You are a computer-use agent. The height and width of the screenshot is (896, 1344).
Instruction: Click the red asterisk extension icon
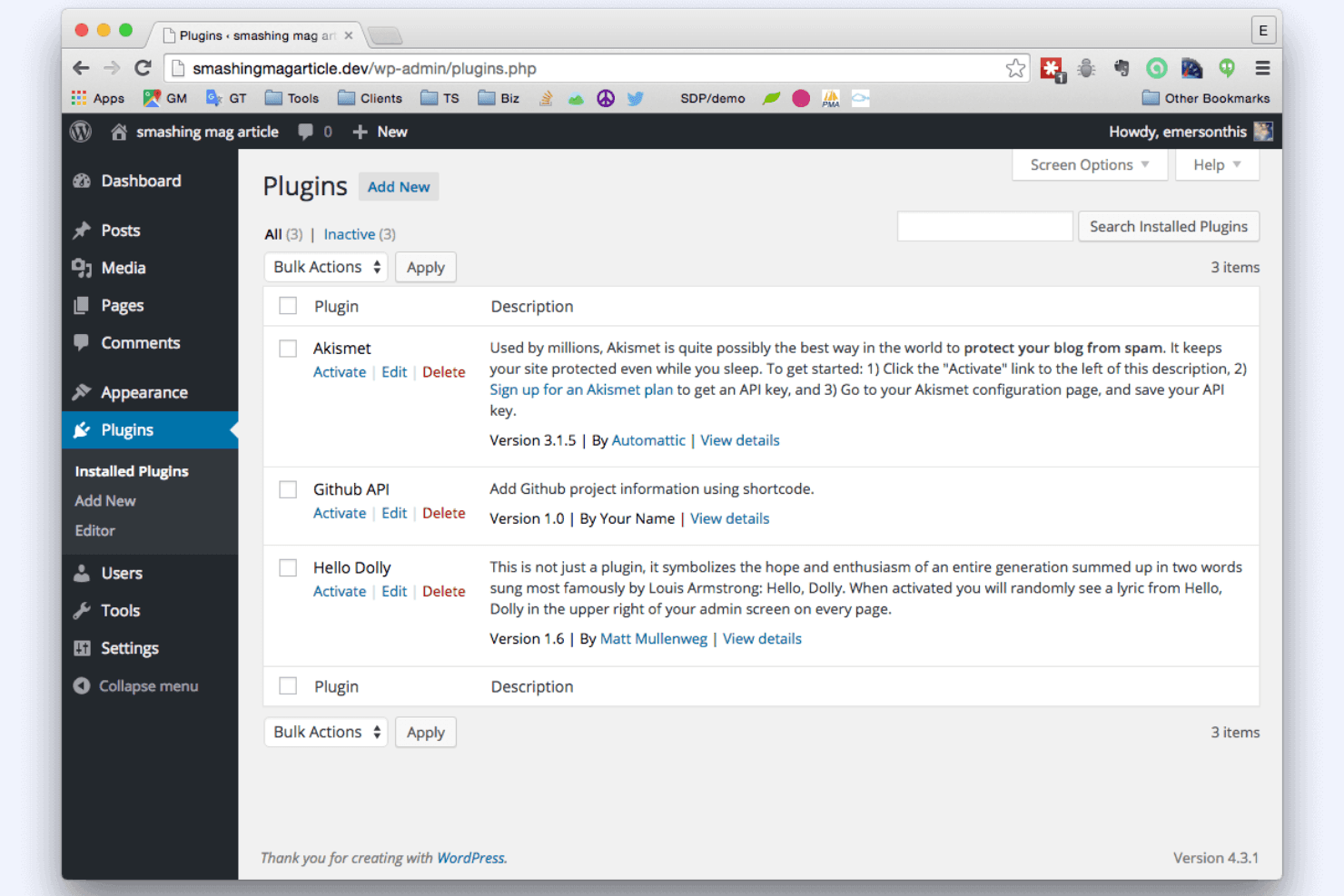point(1052,69)
